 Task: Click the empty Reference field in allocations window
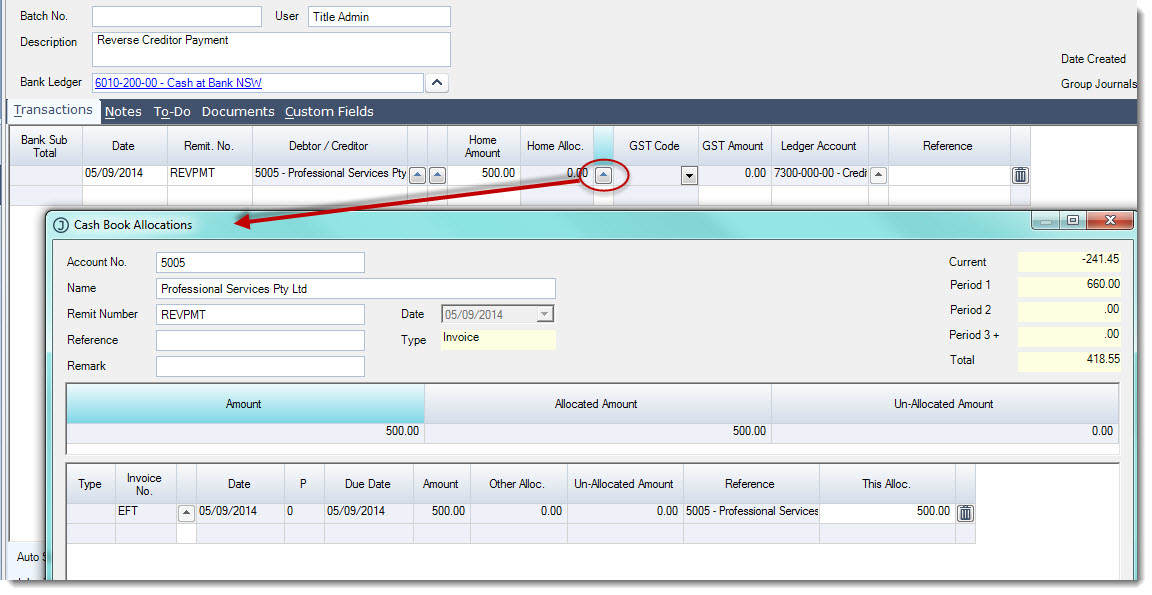[x=260, y=340]
